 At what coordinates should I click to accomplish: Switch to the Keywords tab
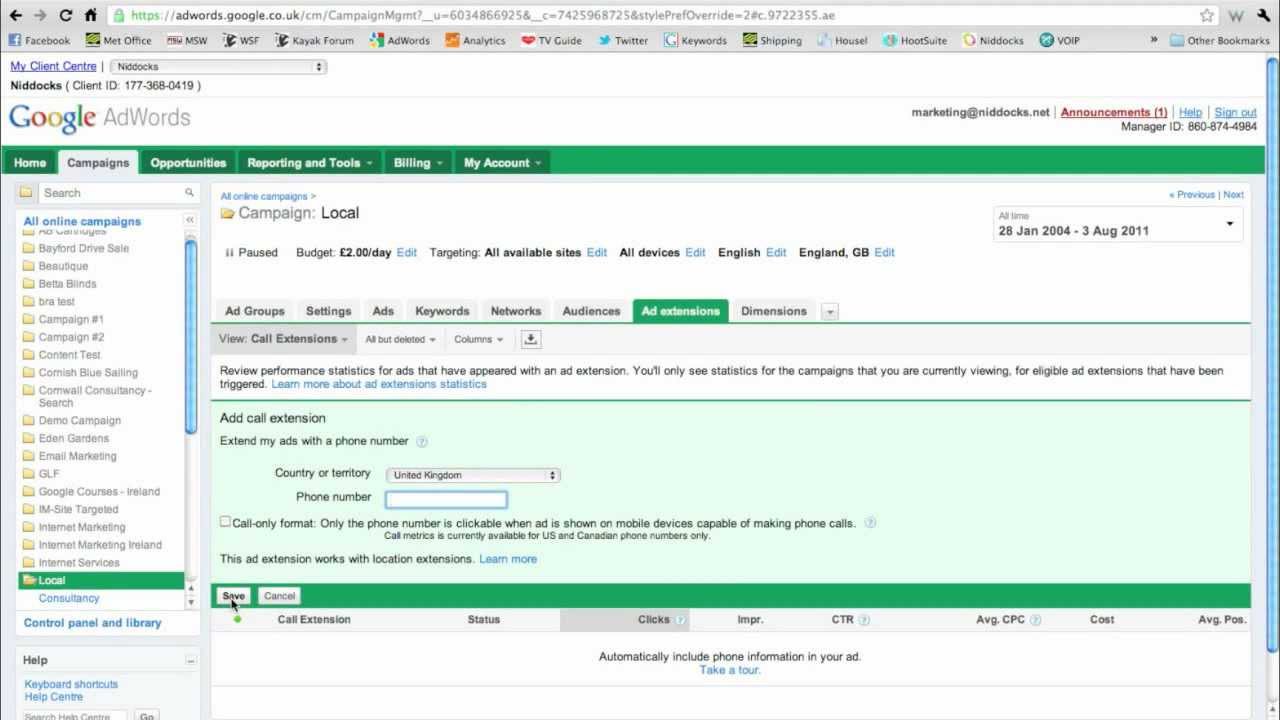tap(442, 311)
